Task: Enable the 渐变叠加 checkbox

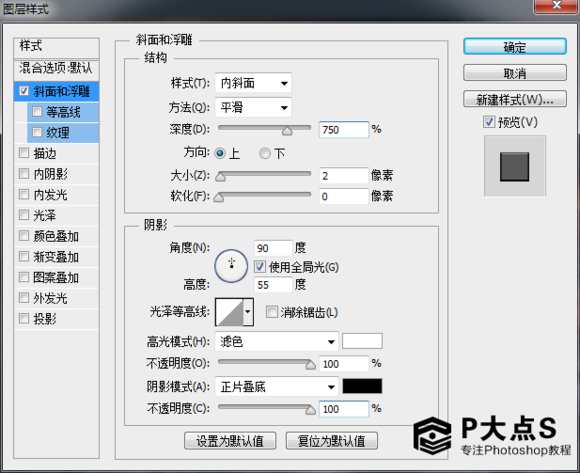Action: [24, 256]
